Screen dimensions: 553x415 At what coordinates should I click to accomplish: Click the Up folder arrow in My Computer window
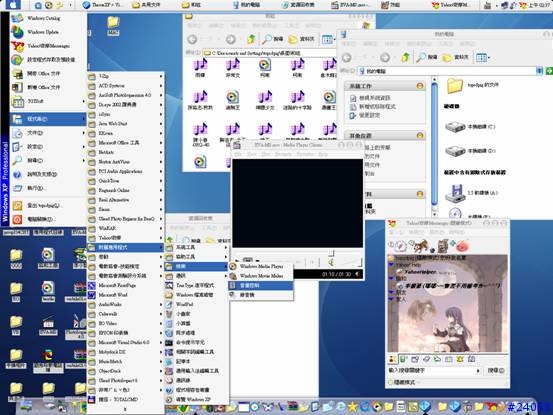[x=406, y=57]
